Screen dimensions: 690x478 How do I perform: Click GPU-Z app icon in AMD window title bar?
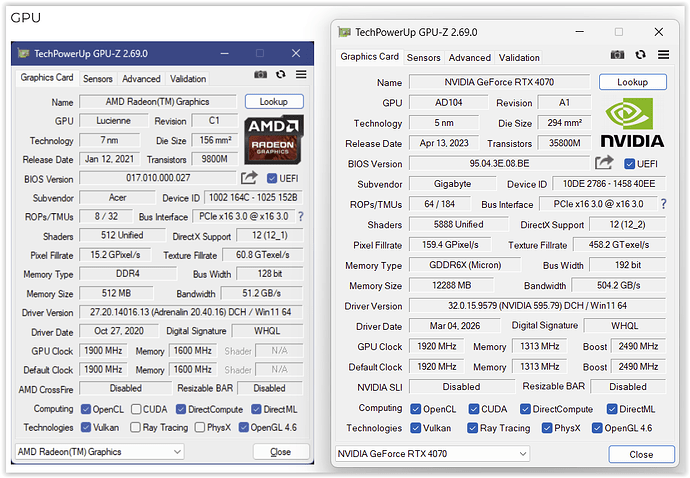23,54
